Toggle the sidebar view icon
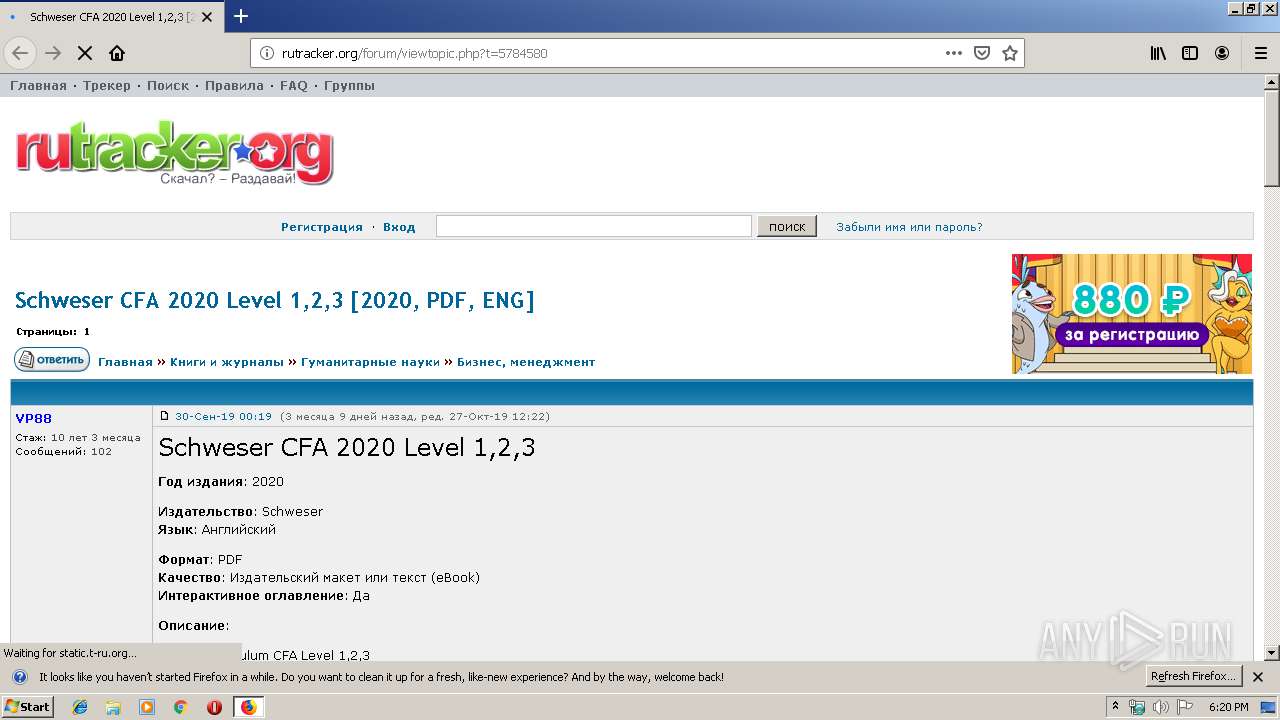 point(1190,53)
